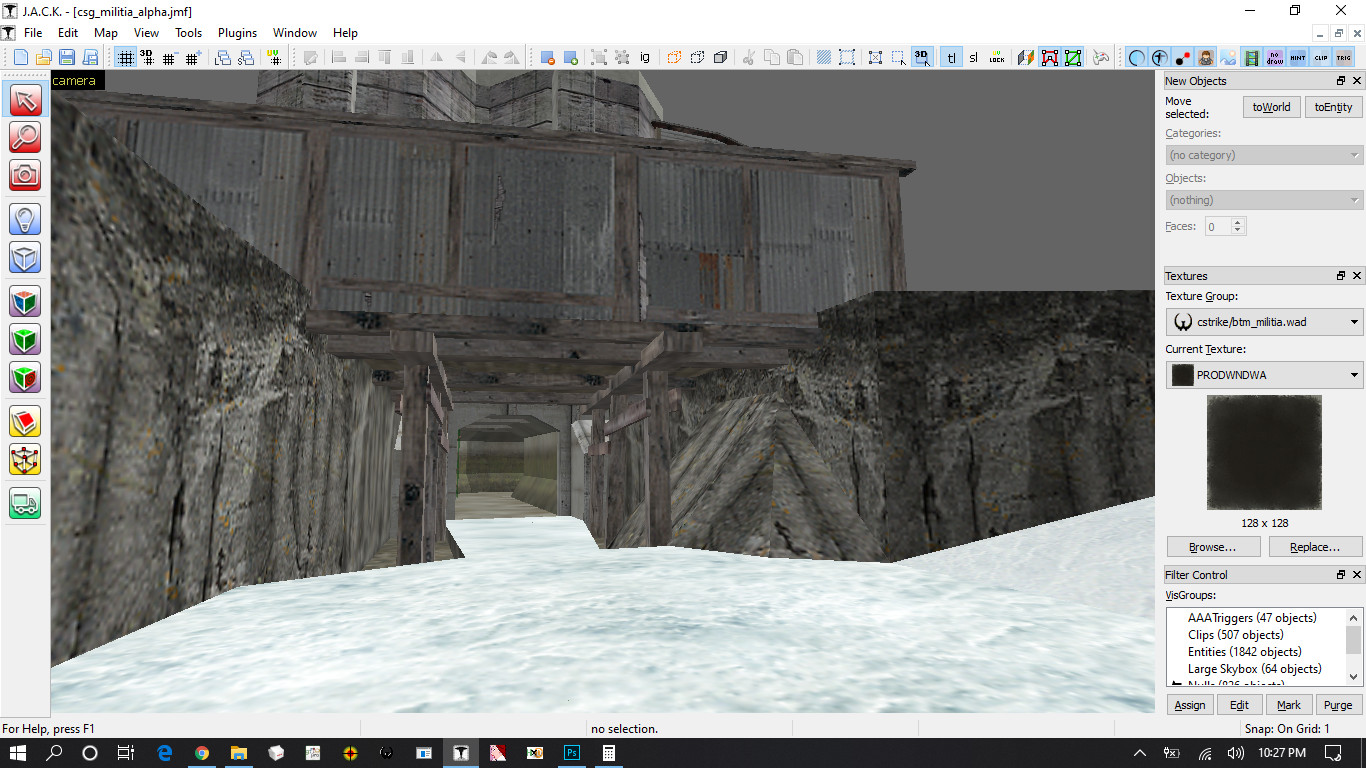The width and height of the screenshot is (1366, 768).
Task: Click the toWorld button
Action: coord(1271,107)
